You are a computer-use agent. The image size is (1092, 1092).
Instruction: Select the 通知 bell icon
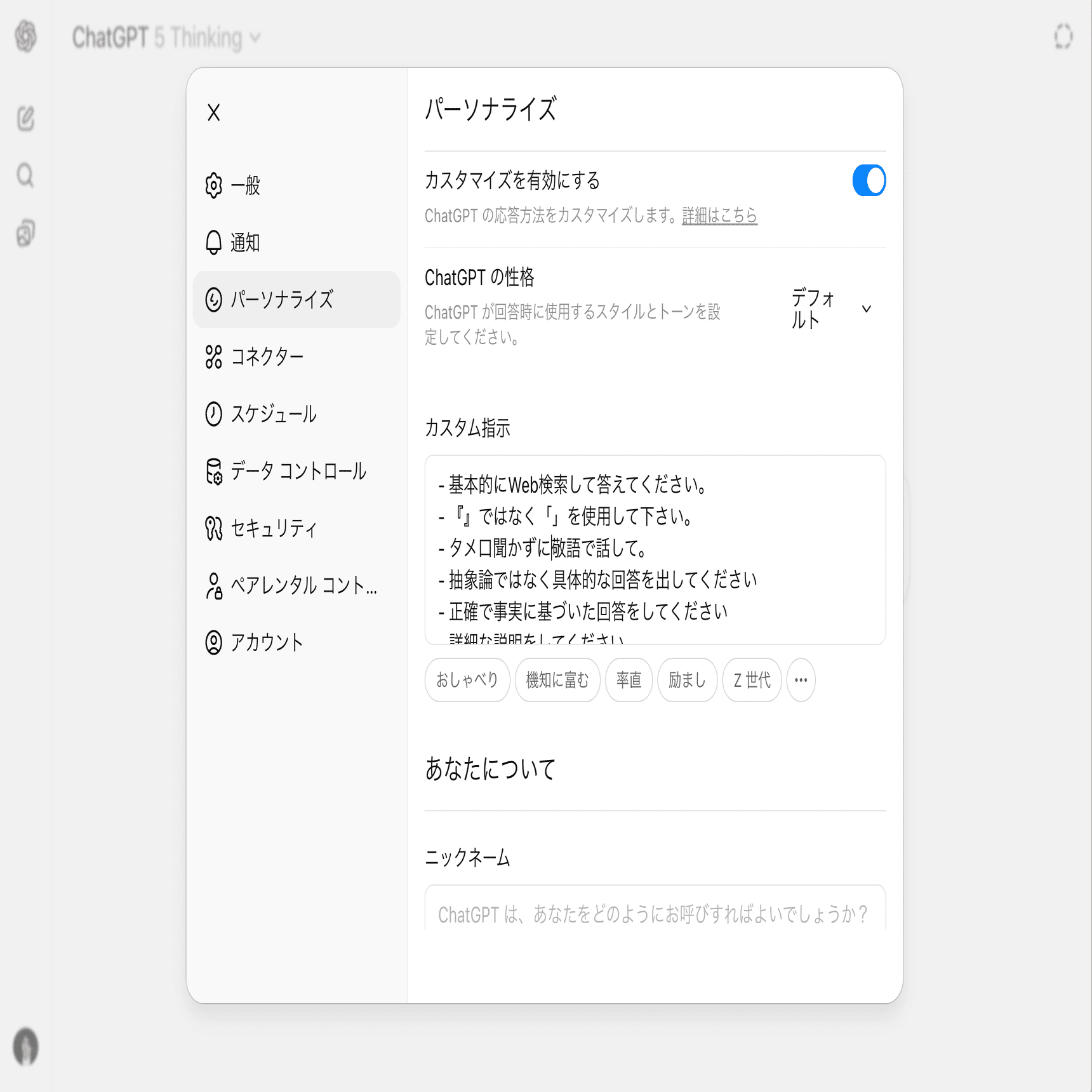(x=213, y=243)
